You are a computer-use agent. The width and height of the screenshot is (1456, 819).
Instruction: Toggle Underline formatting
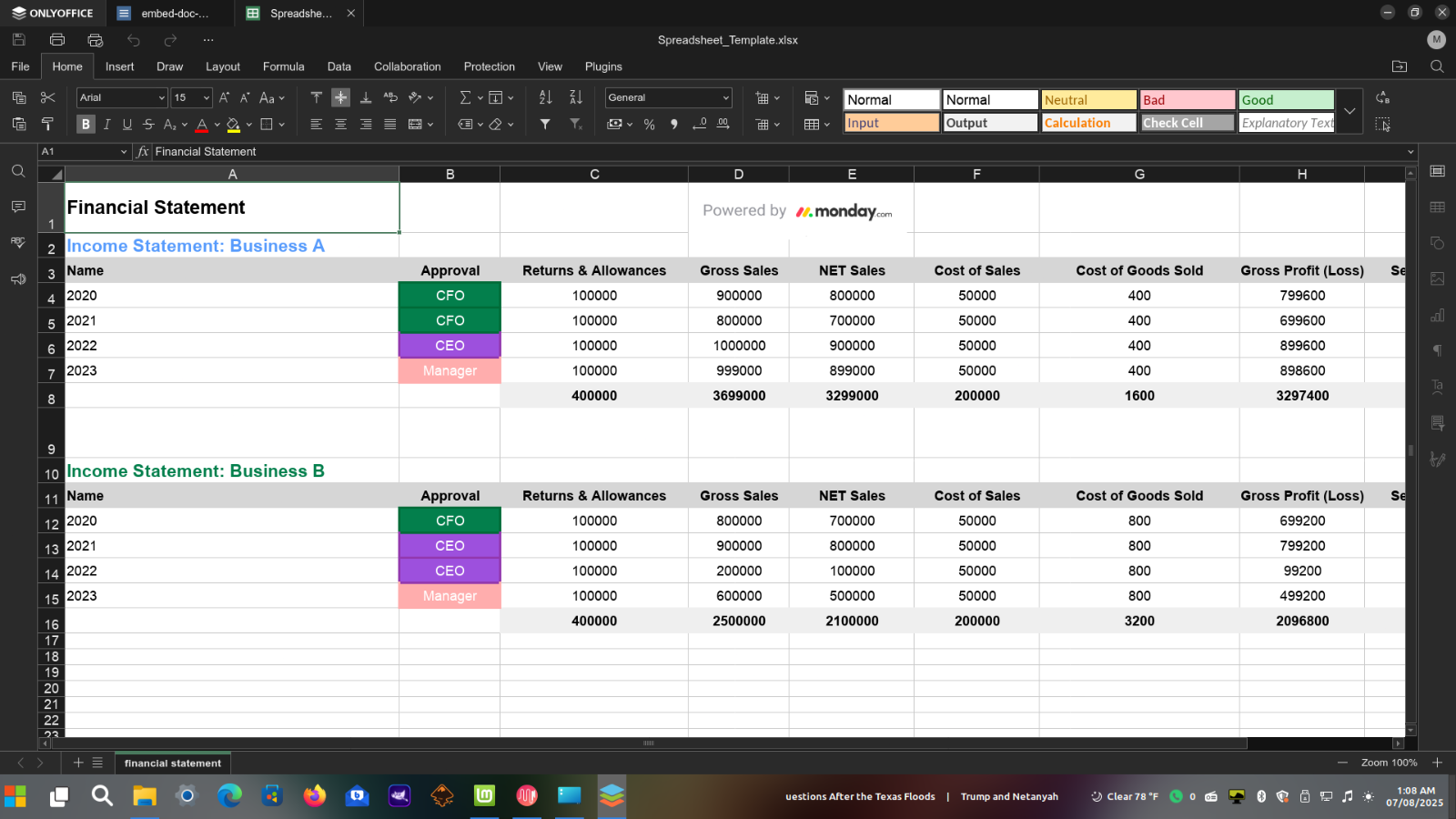coord(127,125)
